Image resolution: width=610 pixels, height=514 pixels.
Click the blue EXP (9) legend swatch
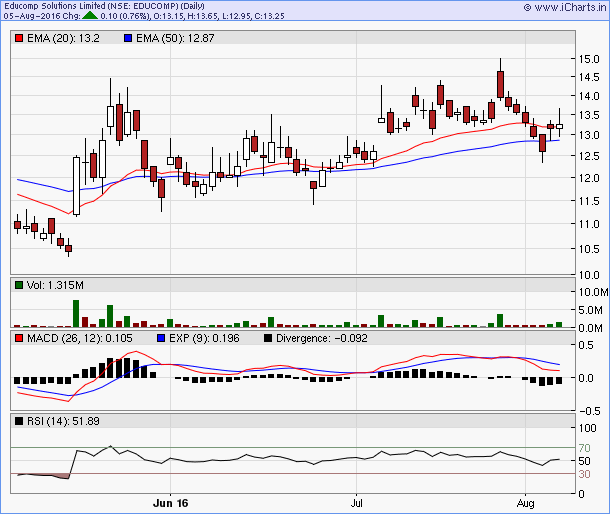pyautogui.click(x=161, y=338)
